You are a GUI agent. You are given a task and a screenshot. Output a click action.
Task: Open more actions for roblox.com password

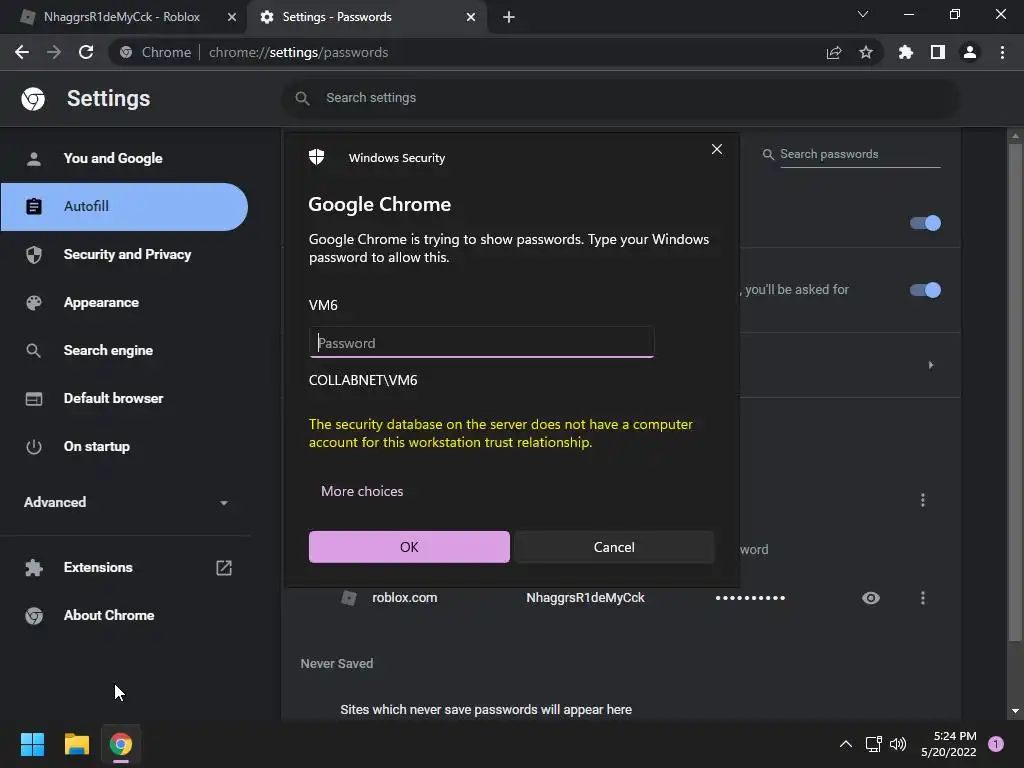(x=923, y=598)
